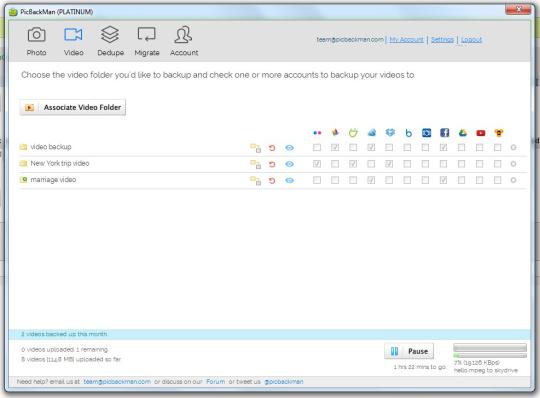Click the upper overall upload progress bar
The height and width of the screenshot is (398, 540).
[x=490, y=347]
